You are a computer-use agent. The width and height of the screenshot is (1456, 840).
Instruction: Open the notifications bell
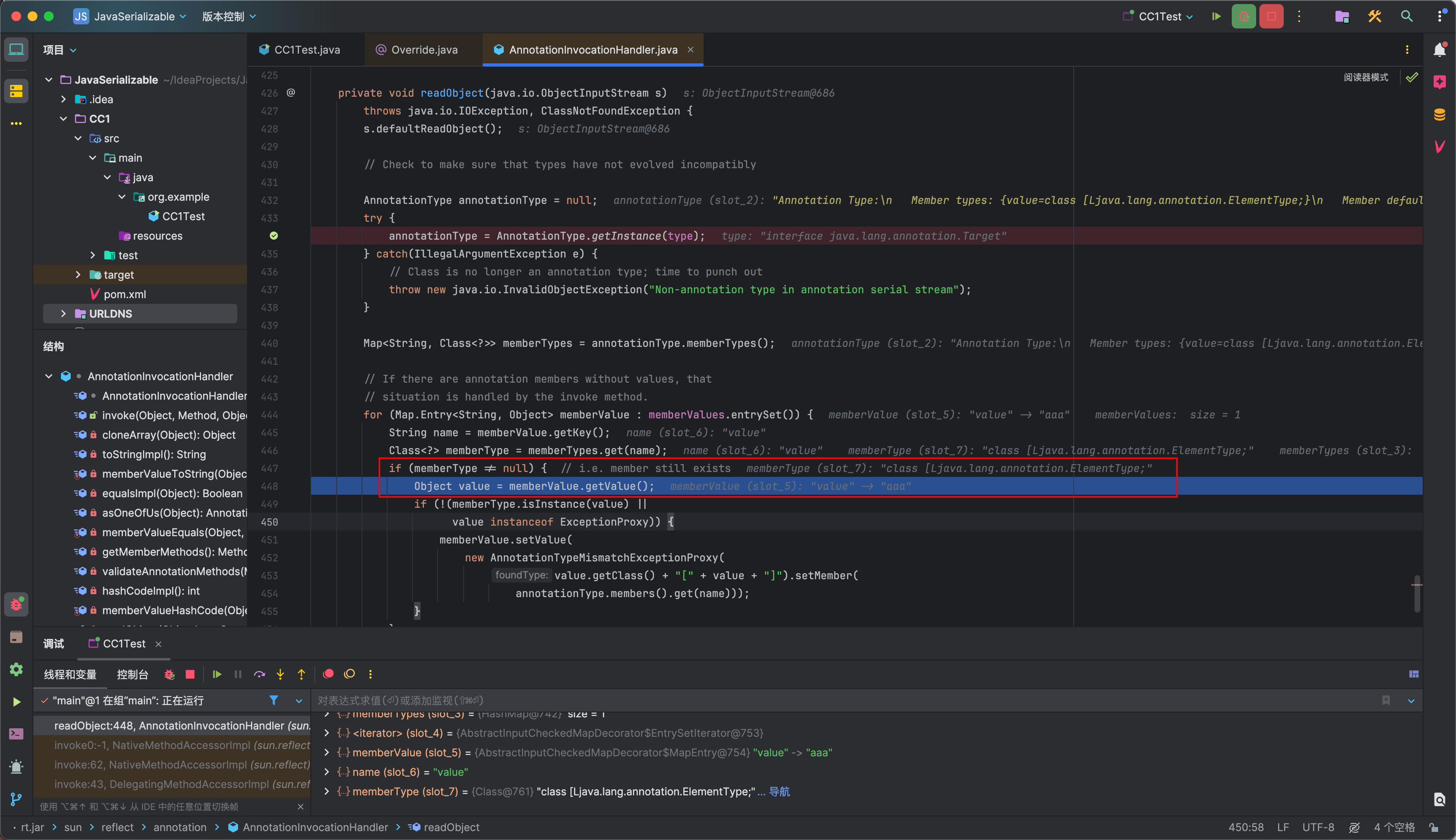click(x=1440, y=50)
